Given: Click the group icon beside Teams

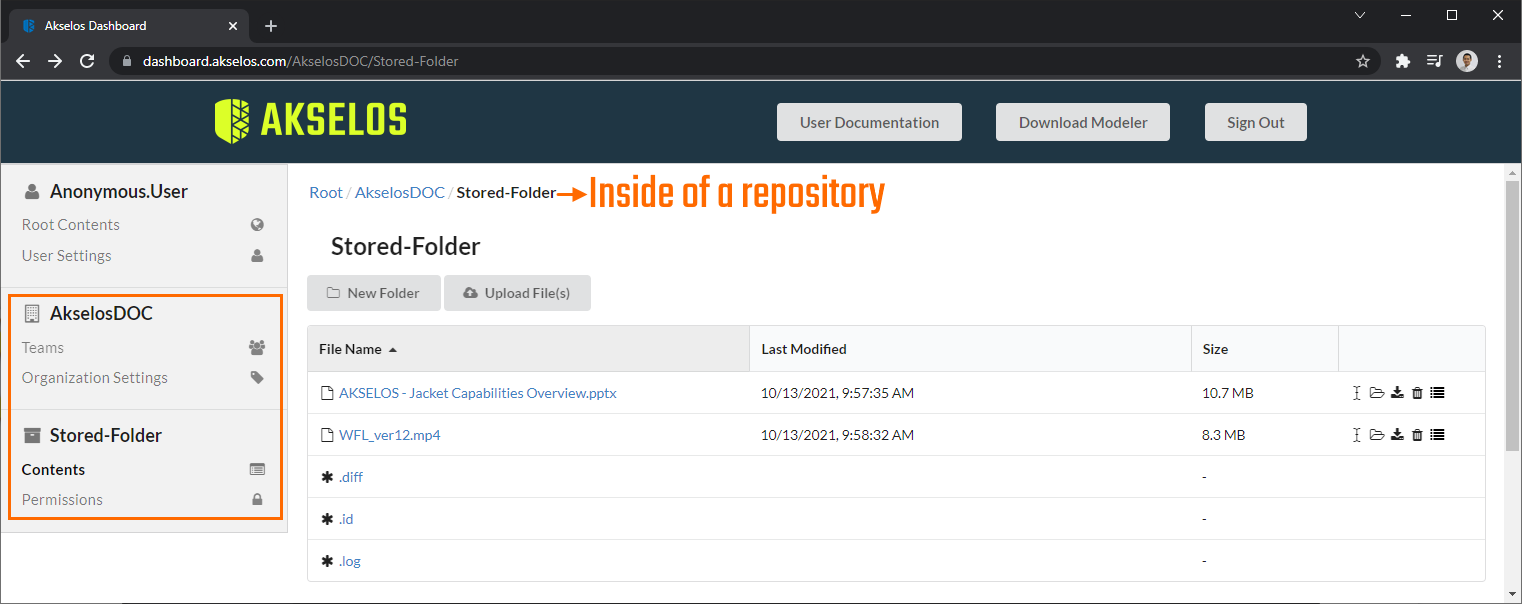Looking at the screenshot, I should tap(257, 348).
